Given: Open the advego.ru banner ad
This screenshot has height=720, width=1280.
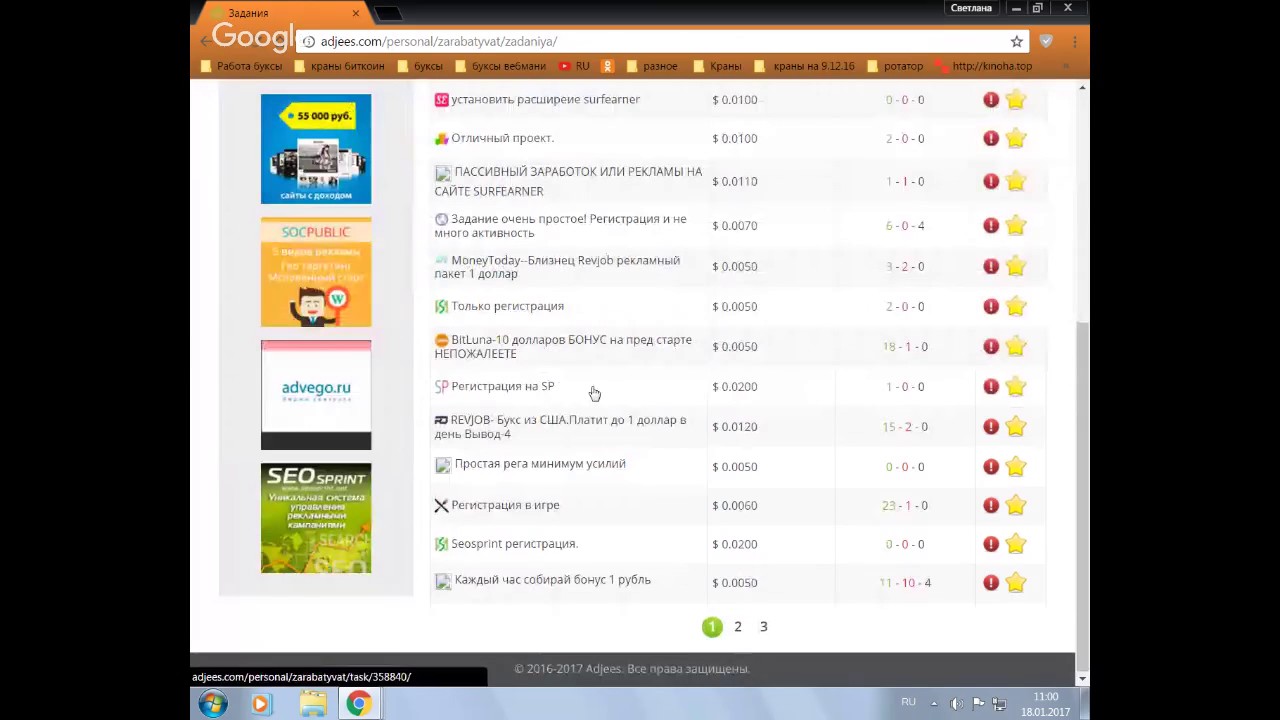Looking at the screenshot, I should (x=316, y=395).
